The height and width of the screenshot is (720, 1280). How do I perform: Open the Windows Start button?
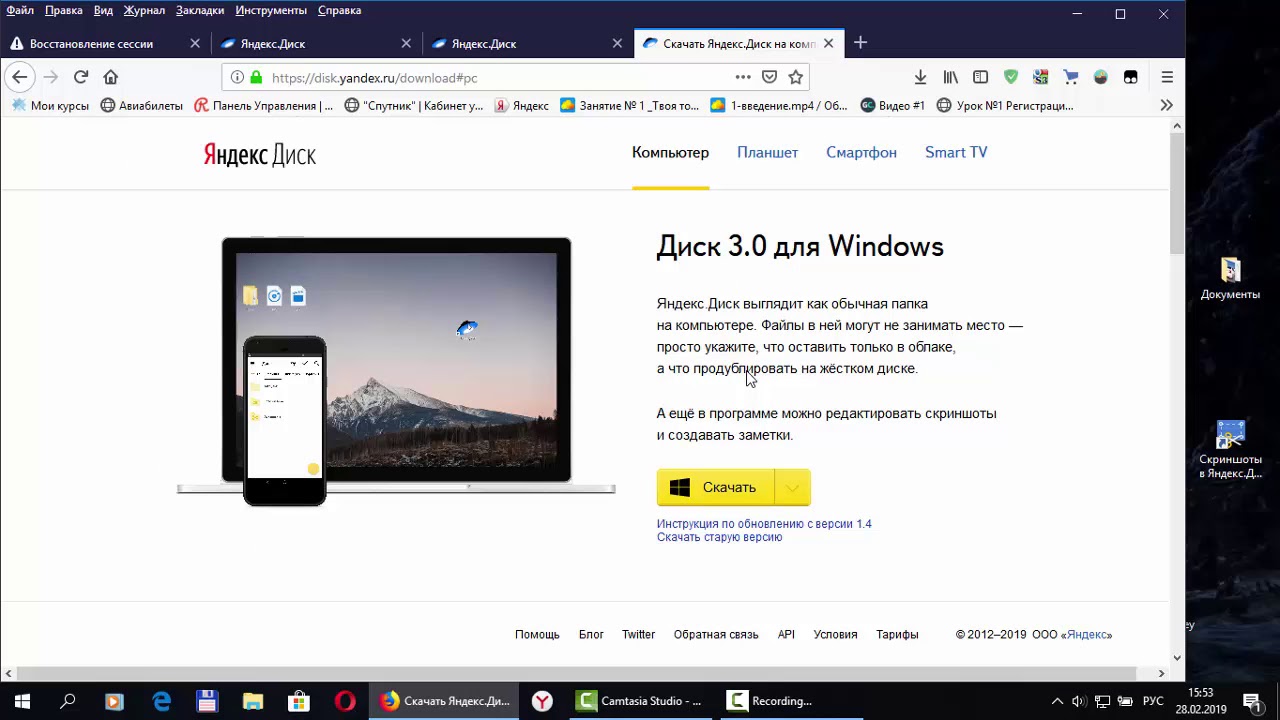coord(22,701)
